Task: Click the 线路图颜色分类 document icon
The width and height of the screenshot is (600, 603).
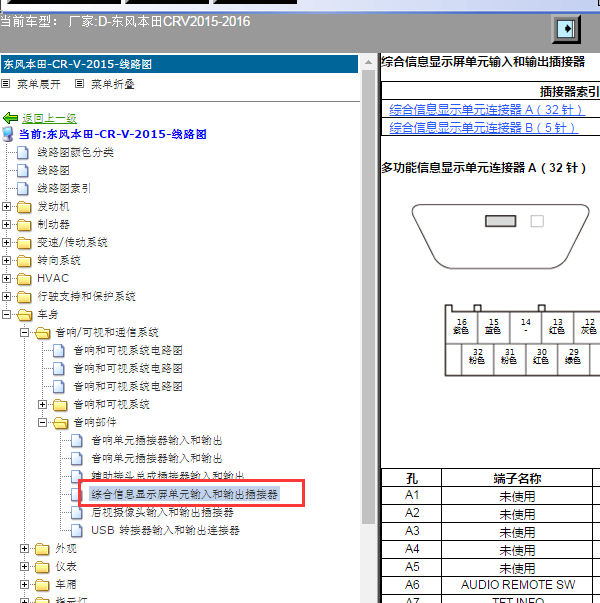Action: tap(23, 152)
